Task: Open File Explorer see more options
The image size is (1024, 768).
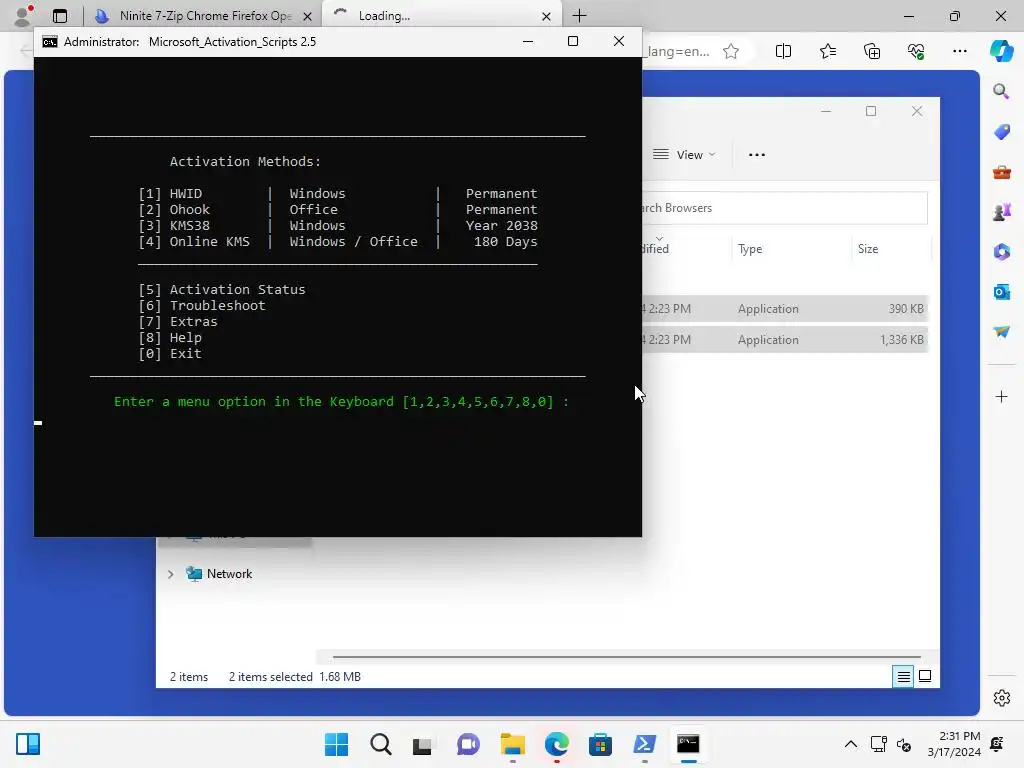Action: (x=757, y=155)
